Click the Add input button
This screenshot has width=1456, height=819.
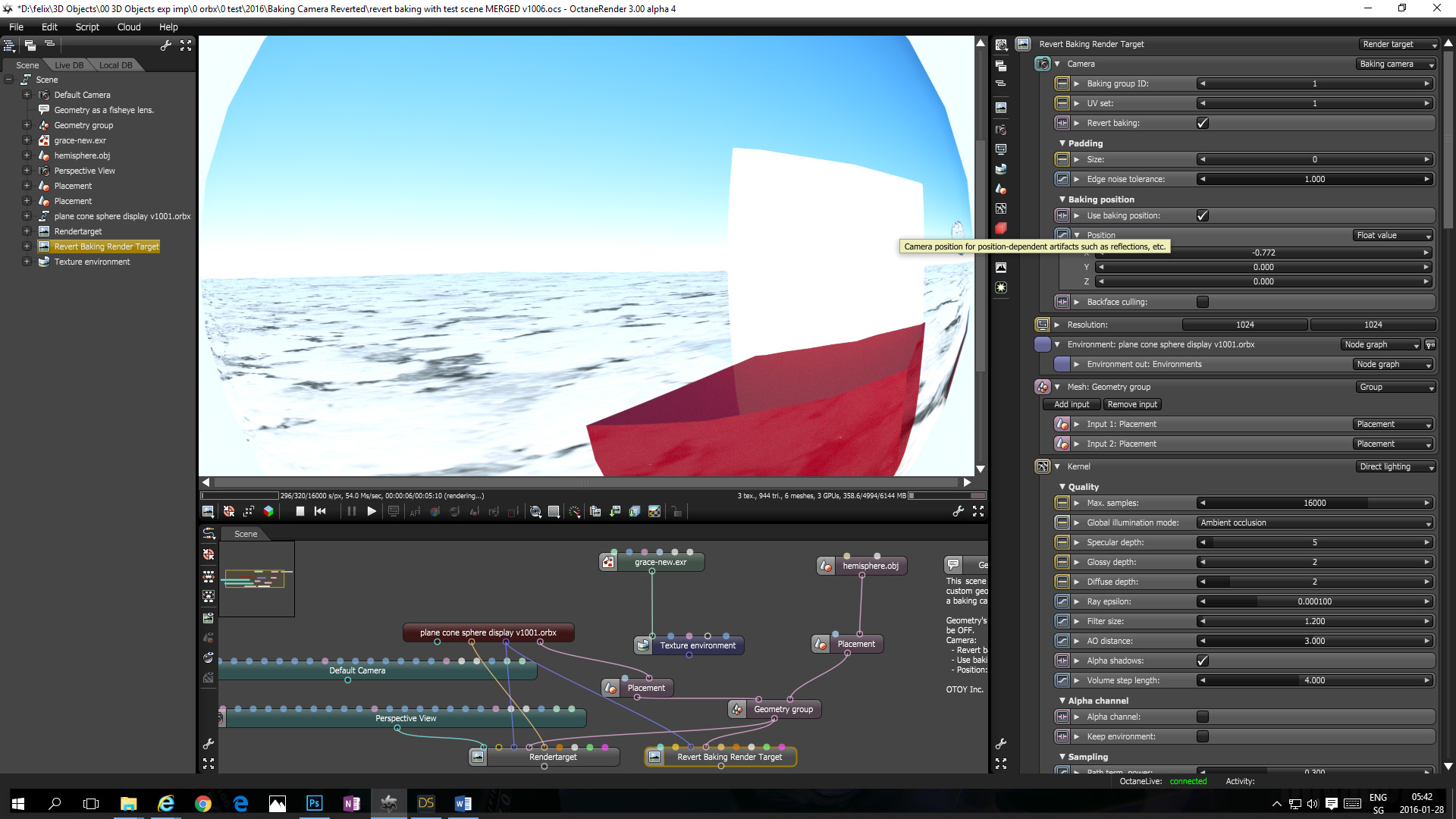click(x=1072, y=404)
